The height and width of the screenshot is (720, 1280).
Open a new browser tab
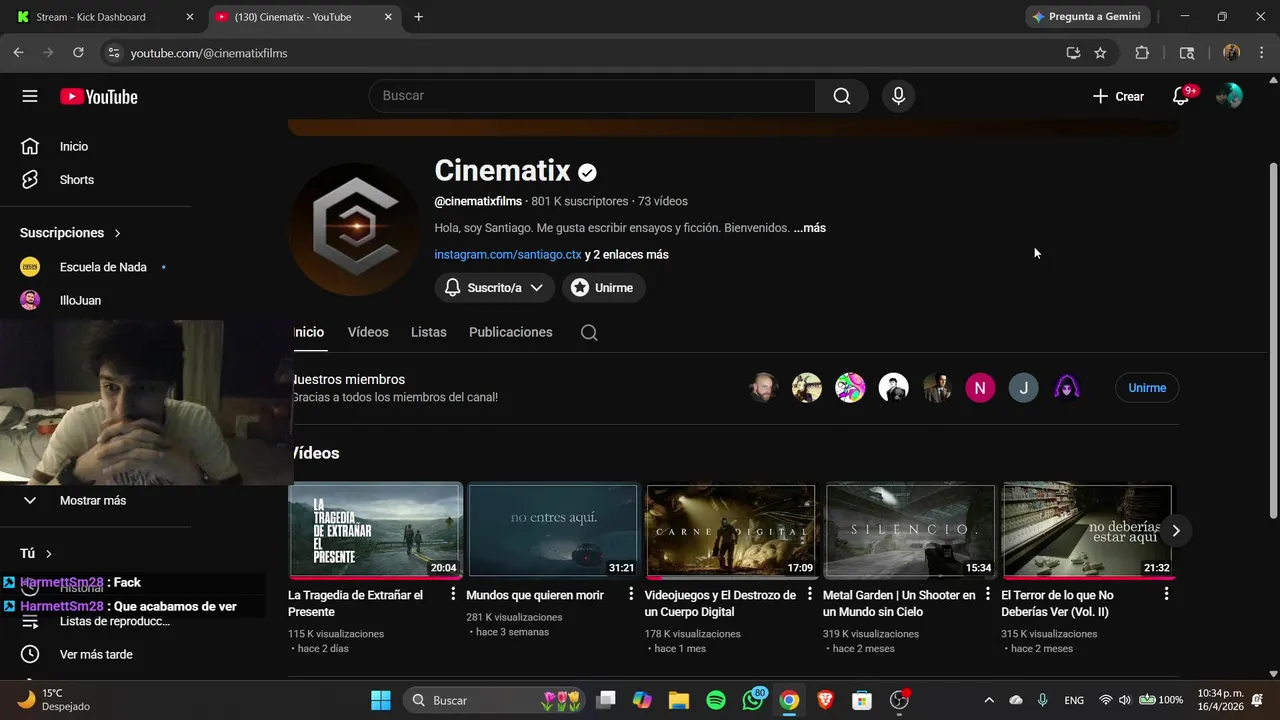click(418, 17)
